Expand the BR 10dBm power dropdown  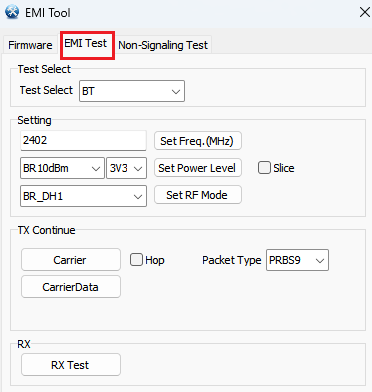[62, 168]
